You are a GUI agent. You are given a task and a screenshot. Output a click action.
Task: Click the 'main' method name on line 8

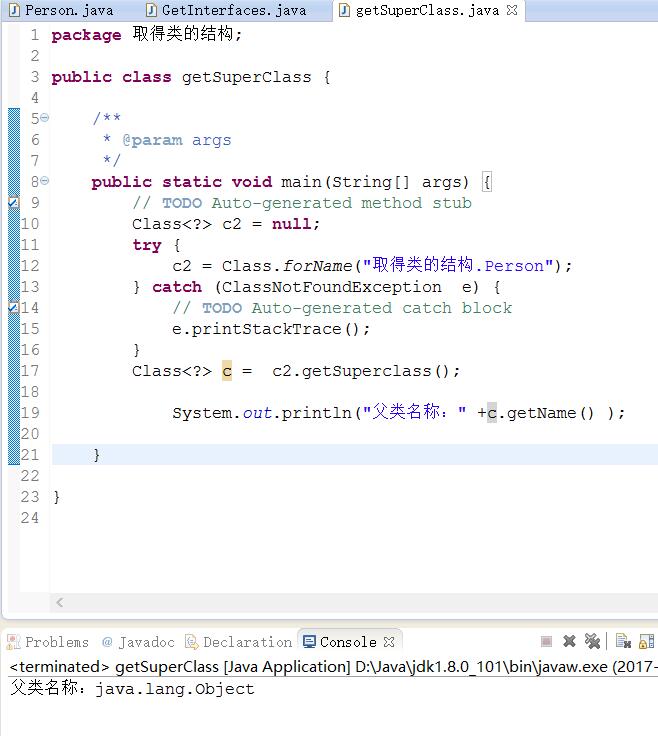pos(301,182)
